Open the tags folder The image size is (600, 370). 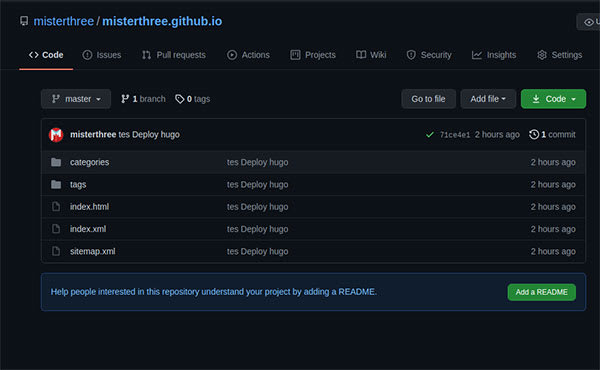tap(78, 184)
